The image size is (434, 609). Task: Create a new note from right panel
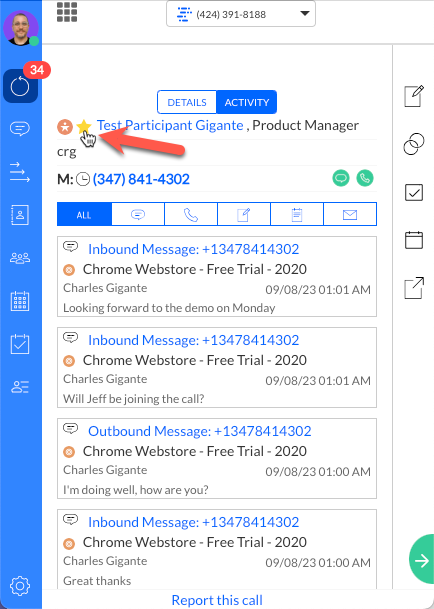[x=414, y=96]
